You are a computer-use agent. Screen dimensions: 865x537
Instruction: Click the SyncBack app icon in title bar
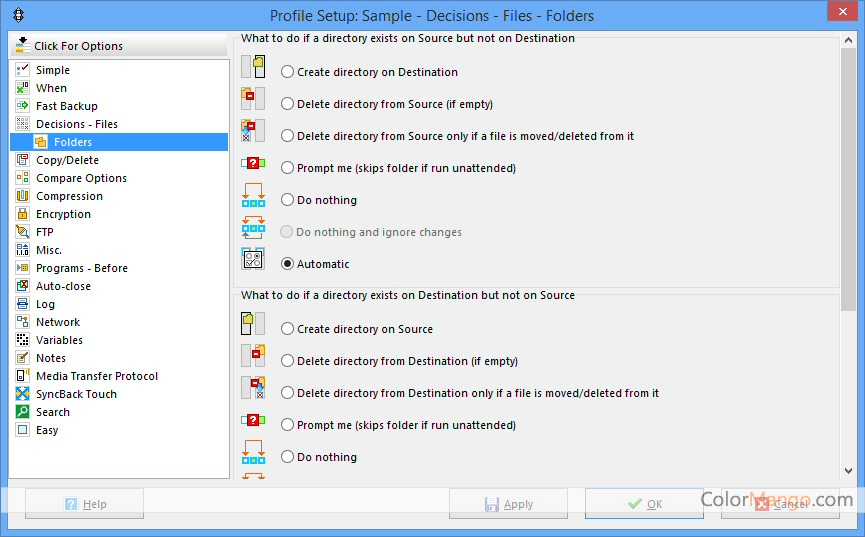coord(19,15)
